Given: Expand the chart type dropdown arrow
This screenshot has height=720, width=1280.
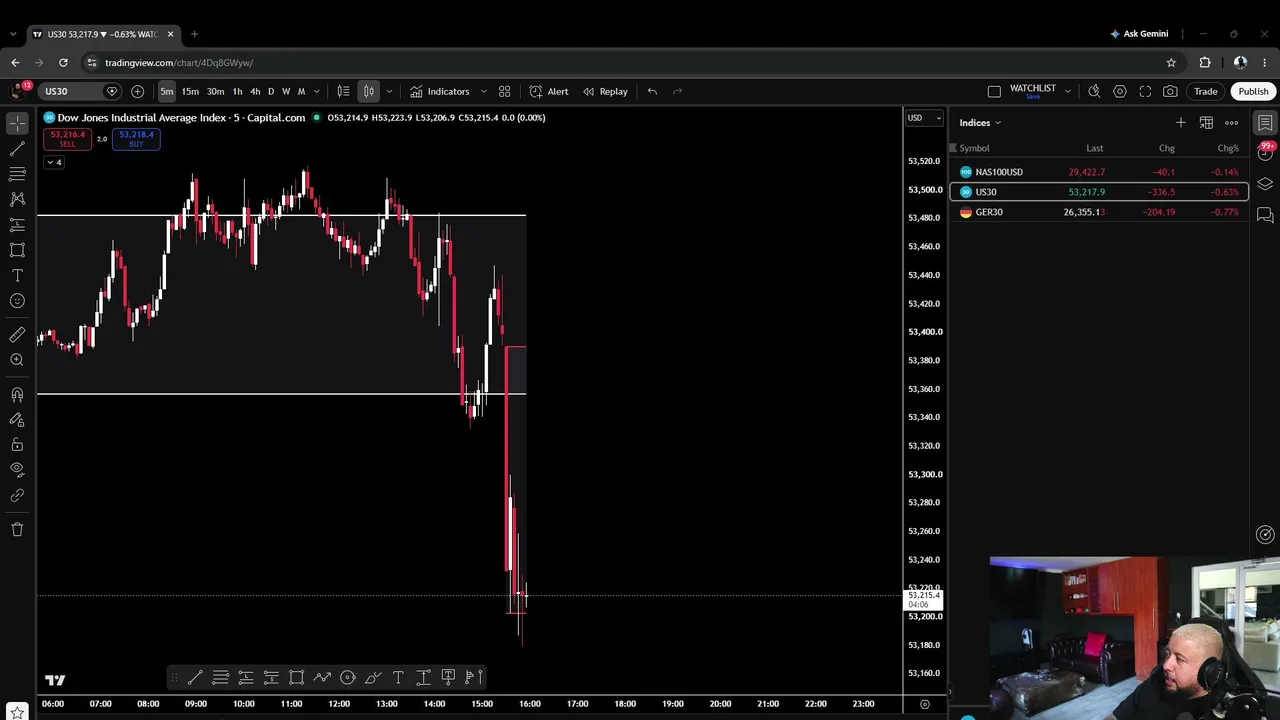Looking at the screenshot, I should click(x=389, y=91).
